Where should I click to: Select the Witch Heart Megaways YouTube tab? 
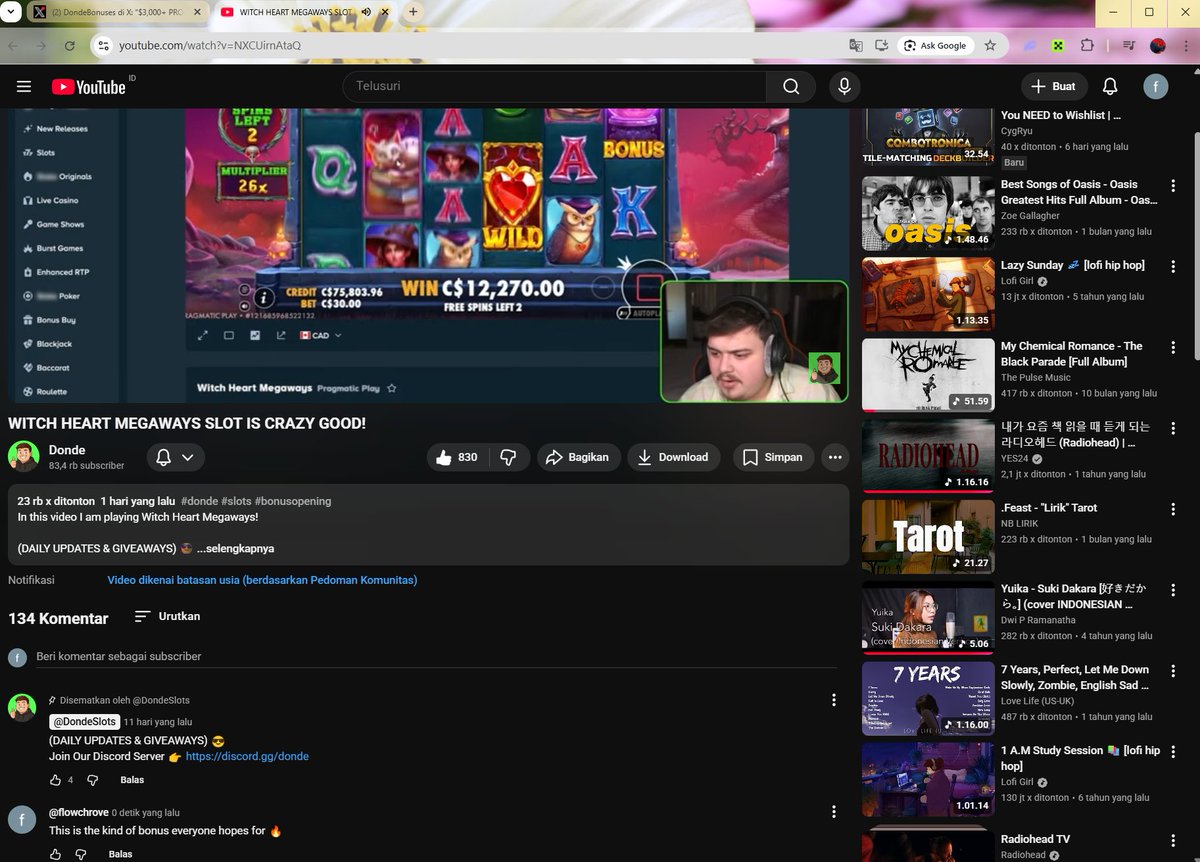coord(296,12)
